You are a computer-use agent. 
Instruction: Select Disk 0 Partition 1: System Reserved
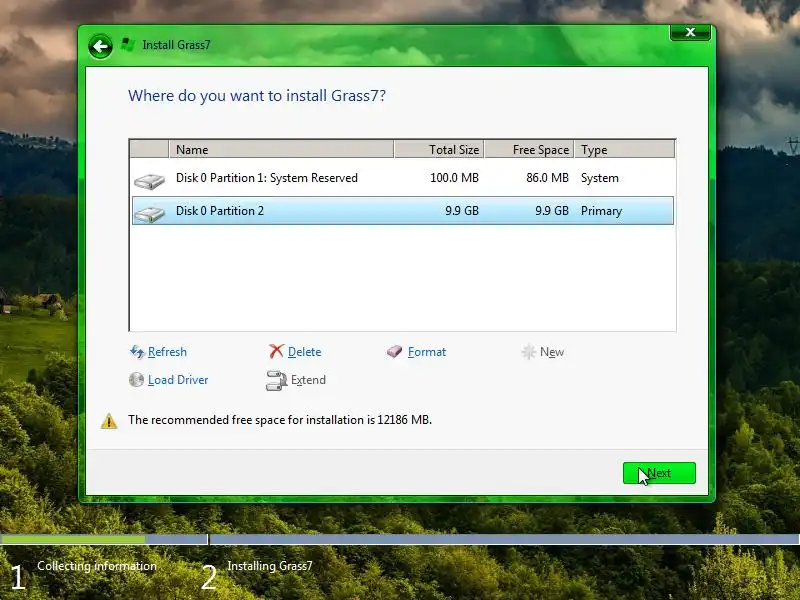coord(403,178)
